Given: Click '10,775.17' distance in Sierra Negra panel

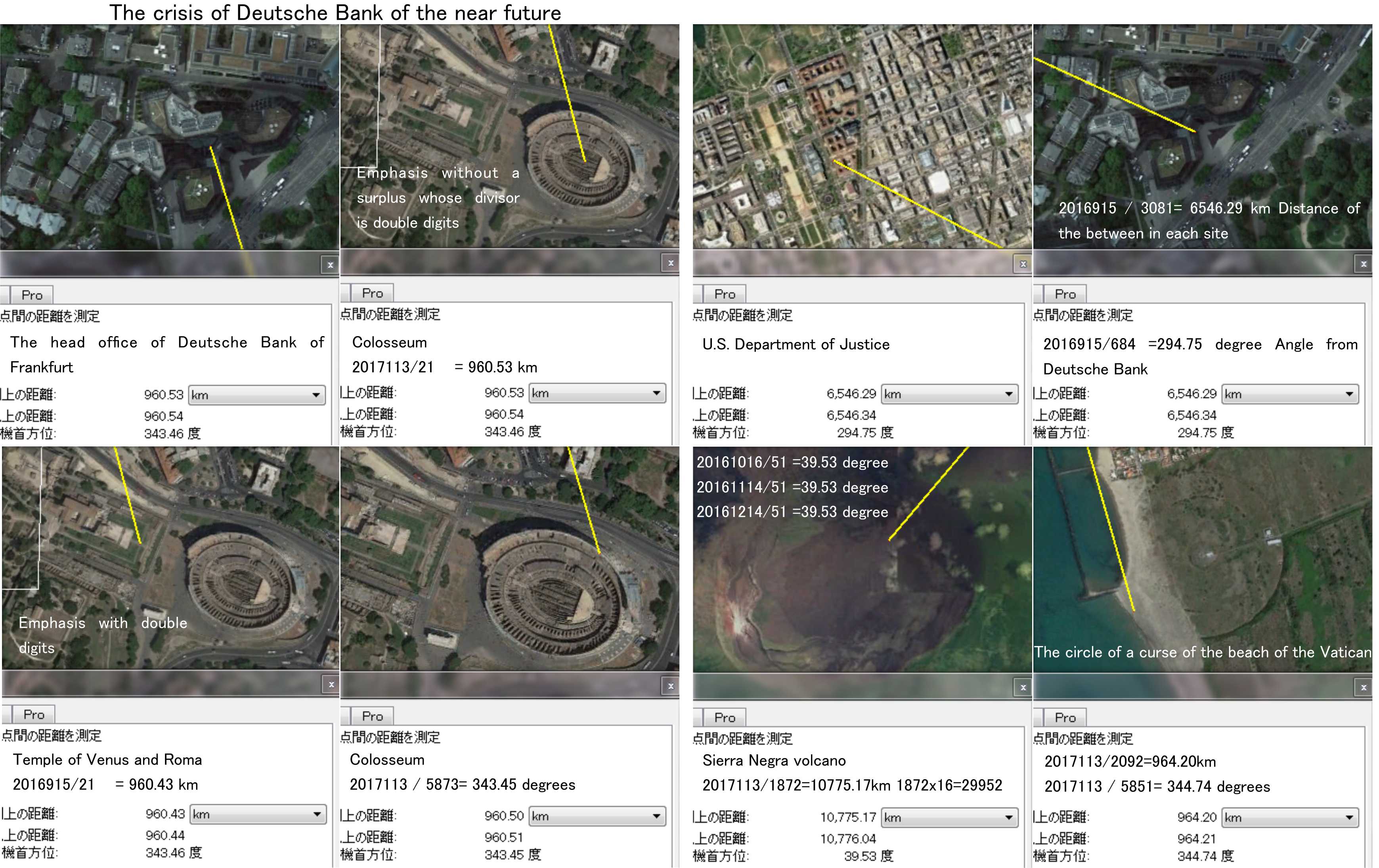Looking at the screenshot, I should 848,818.
